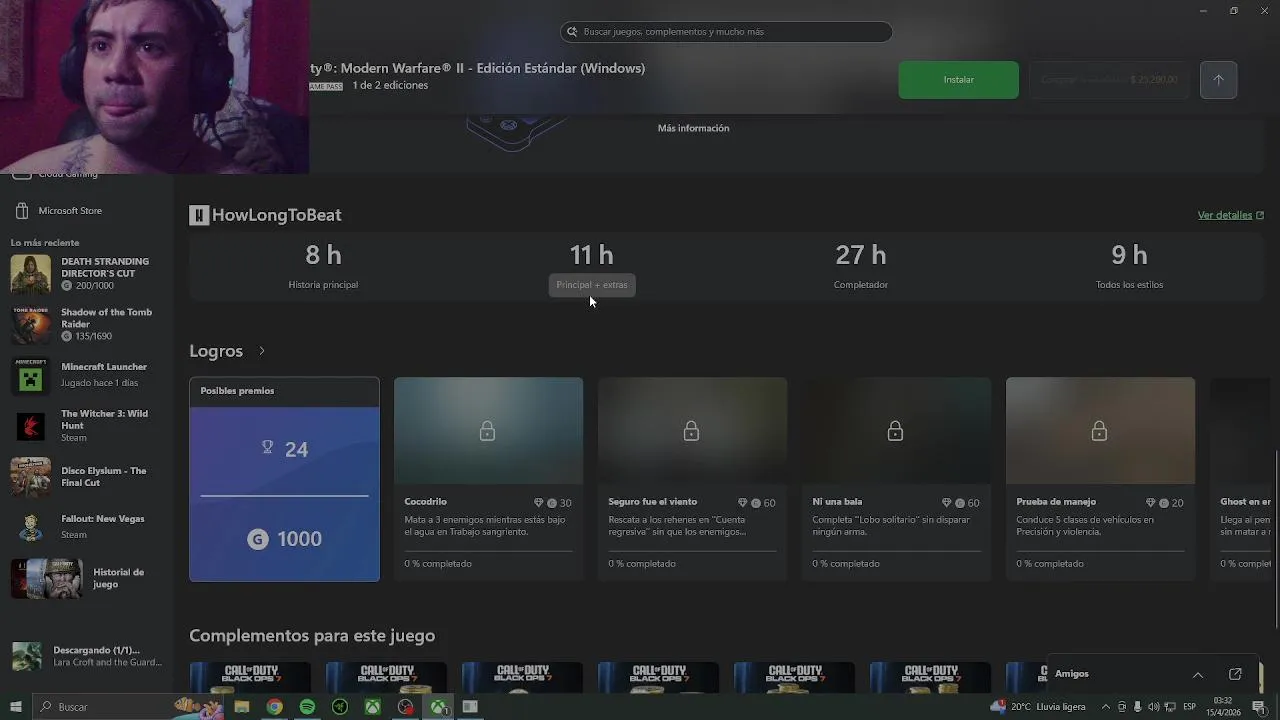
Task: Click the HowLongToBeat logo icon
Action: click(199, 215)
